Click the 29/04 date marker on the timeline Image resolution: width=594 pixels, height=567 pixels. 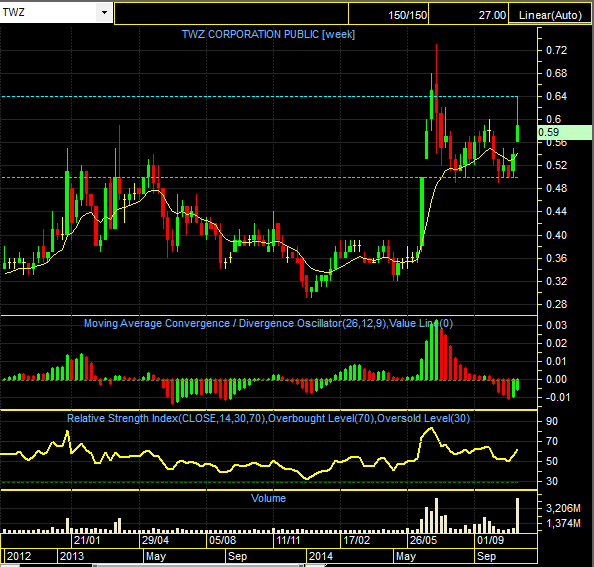pyautogui.click(x=155, y=540)
